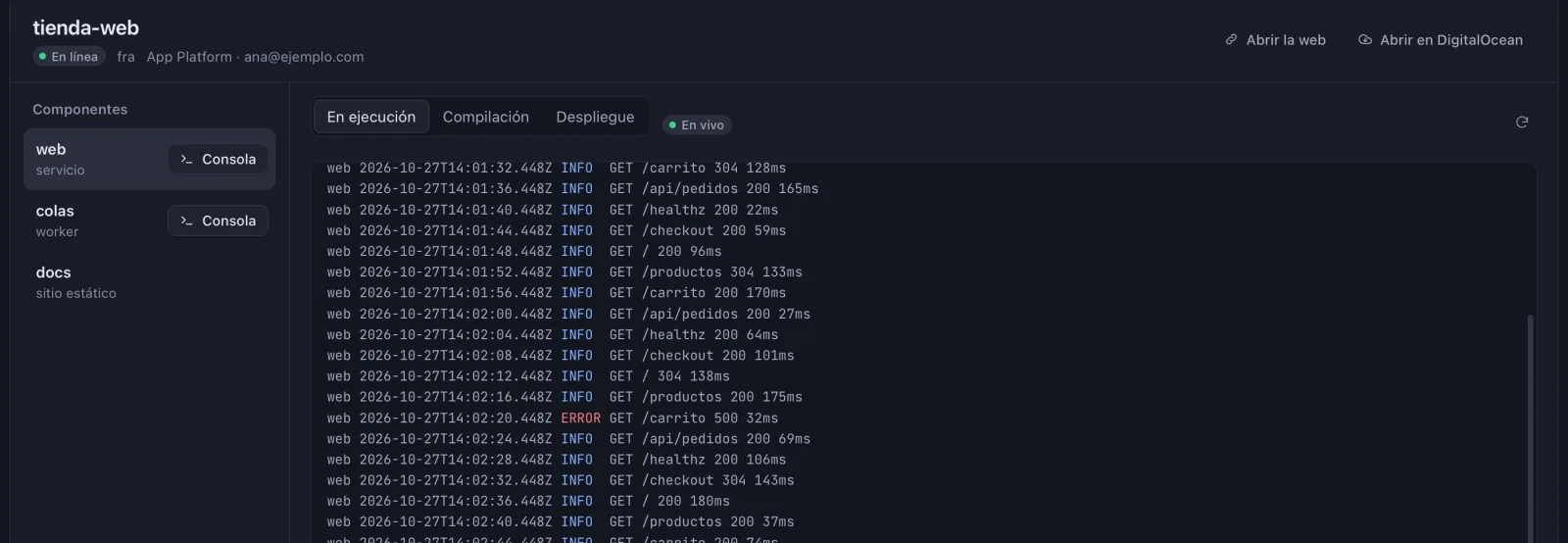
Task: Click the green dot in En vivo badge
Action: pos(672,125)
